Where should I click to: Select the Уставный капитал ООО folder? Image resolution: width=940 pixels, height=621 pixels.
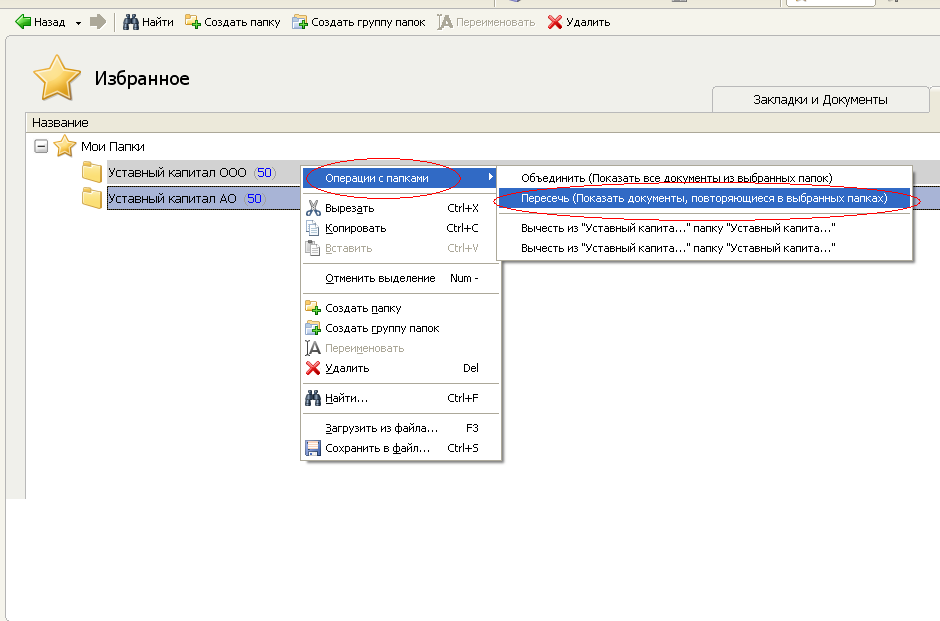[177, 173]
